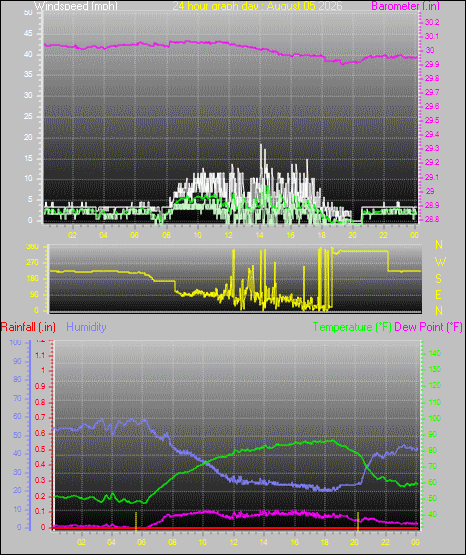Click compass letter E beside direction graph

(x=438, y=295)
